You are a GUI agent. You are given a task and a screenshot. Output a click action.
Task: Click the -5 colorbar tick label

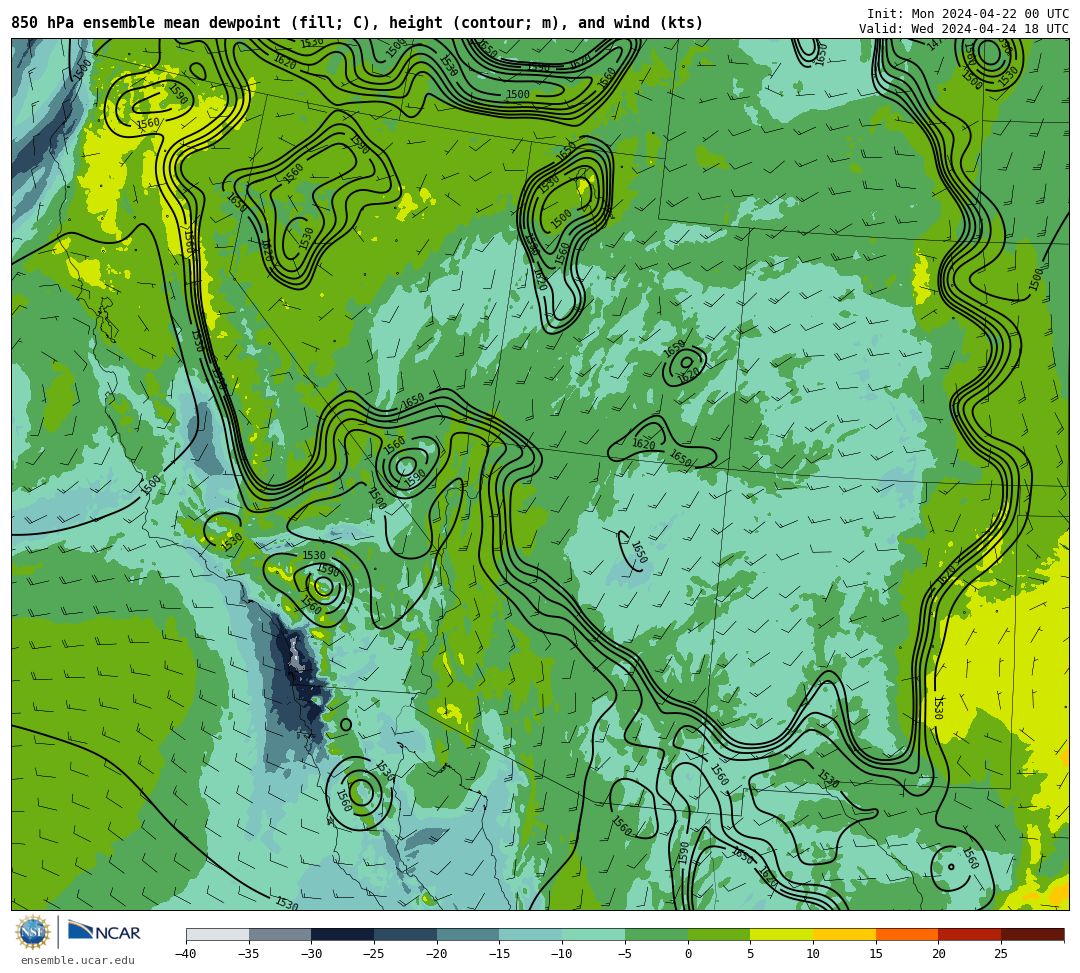click(625, 954)
